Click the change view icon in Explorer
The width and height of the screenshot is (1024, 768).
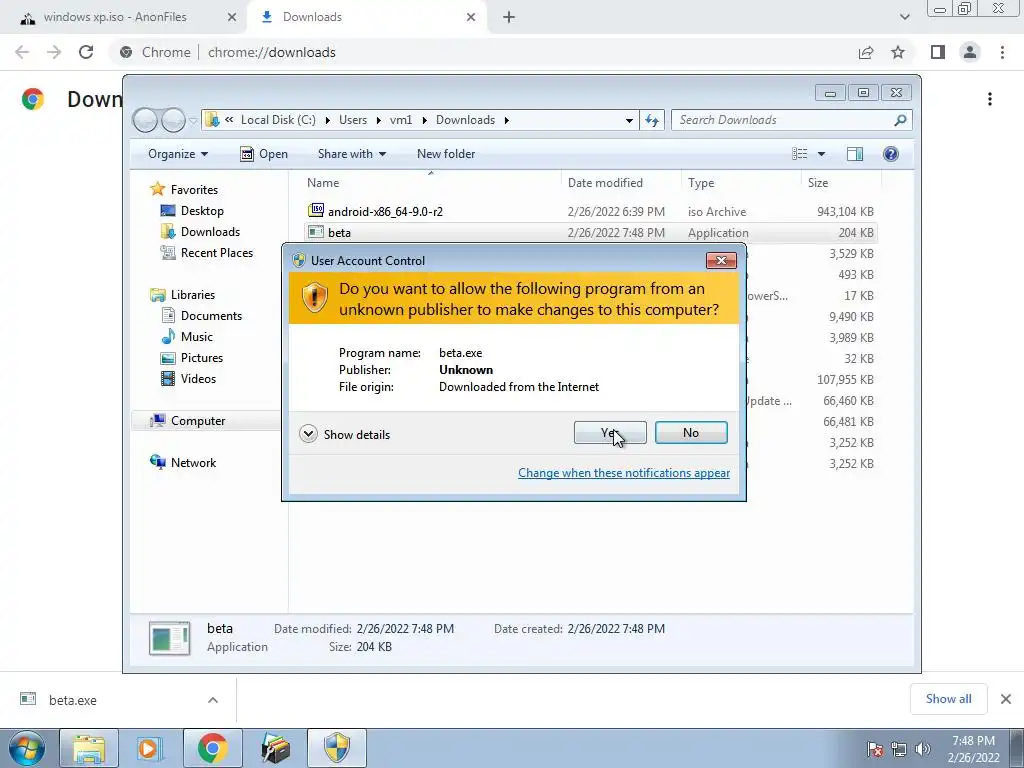click(799, 154)
